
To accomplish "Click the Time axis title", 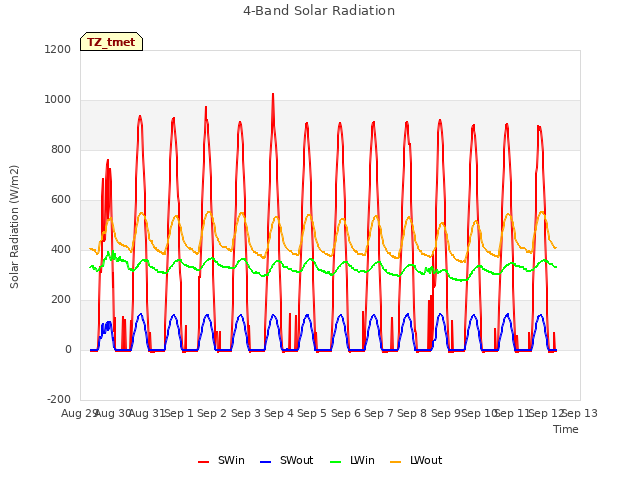I will point(566,429).
